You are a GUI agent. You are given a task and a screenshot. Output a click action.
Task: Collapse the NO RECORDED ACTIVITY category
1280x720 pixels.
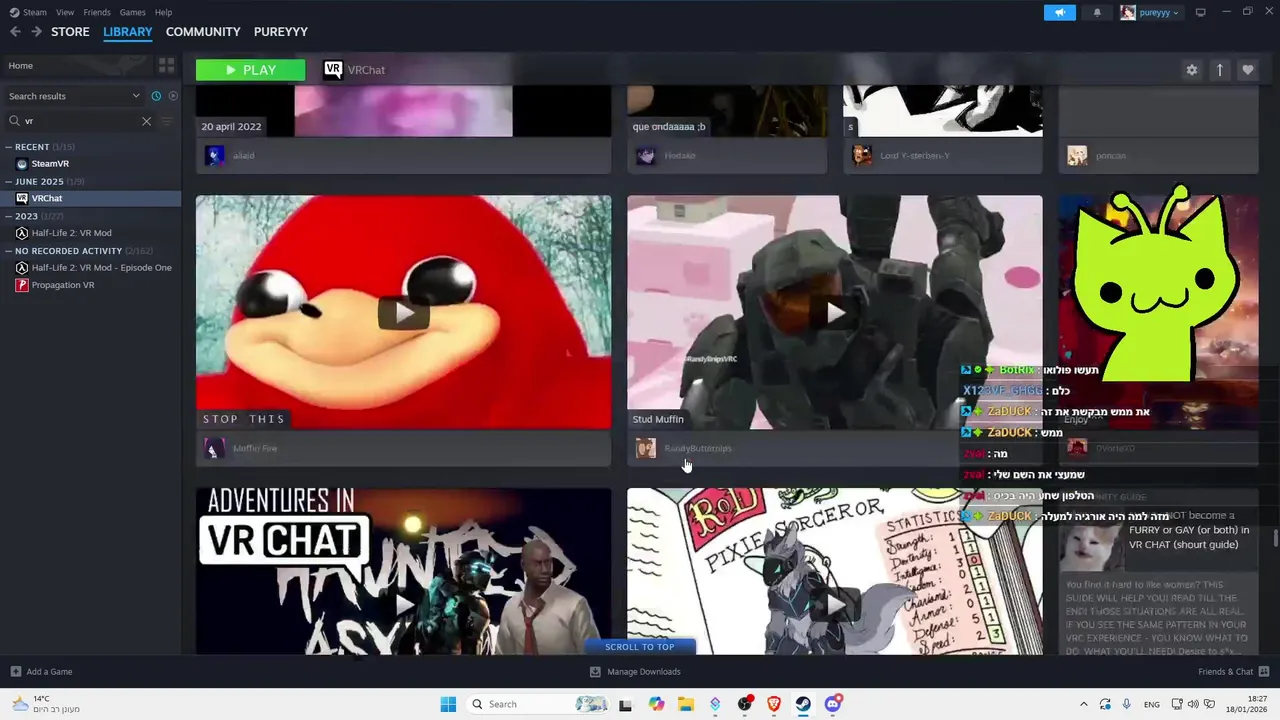[8, 251]
